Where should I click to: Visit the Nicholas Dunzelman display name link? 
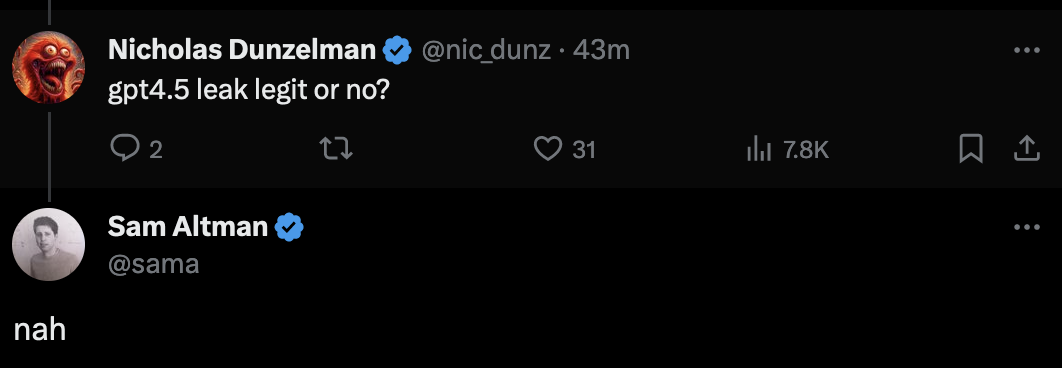click(x=242, y=49)
